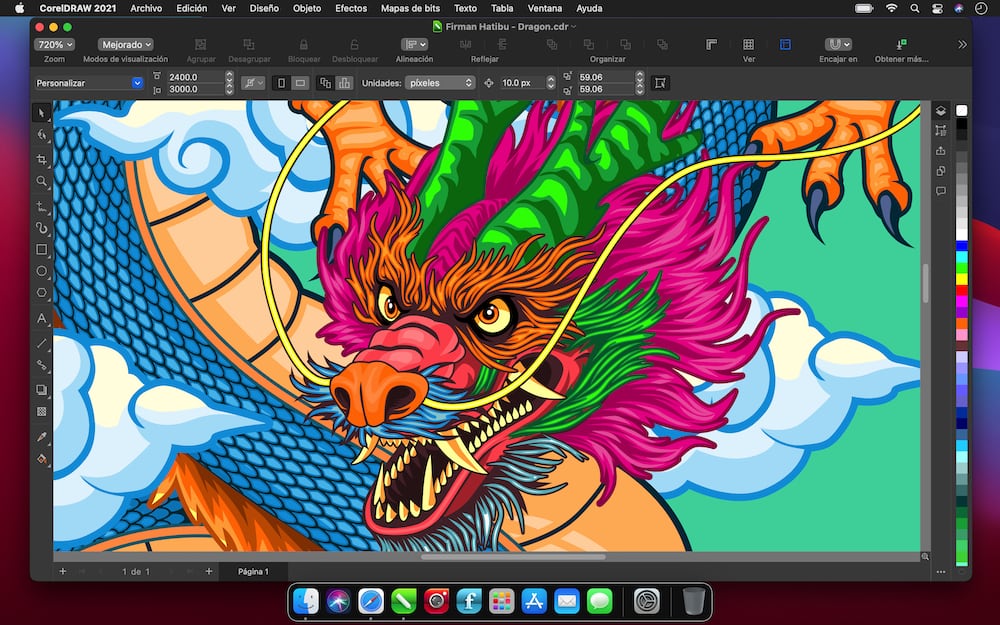The height and width of the screenshot is (625, 1000).
Task: Open the 720% zoom level dropdown
Action: [x=54, y=45]
